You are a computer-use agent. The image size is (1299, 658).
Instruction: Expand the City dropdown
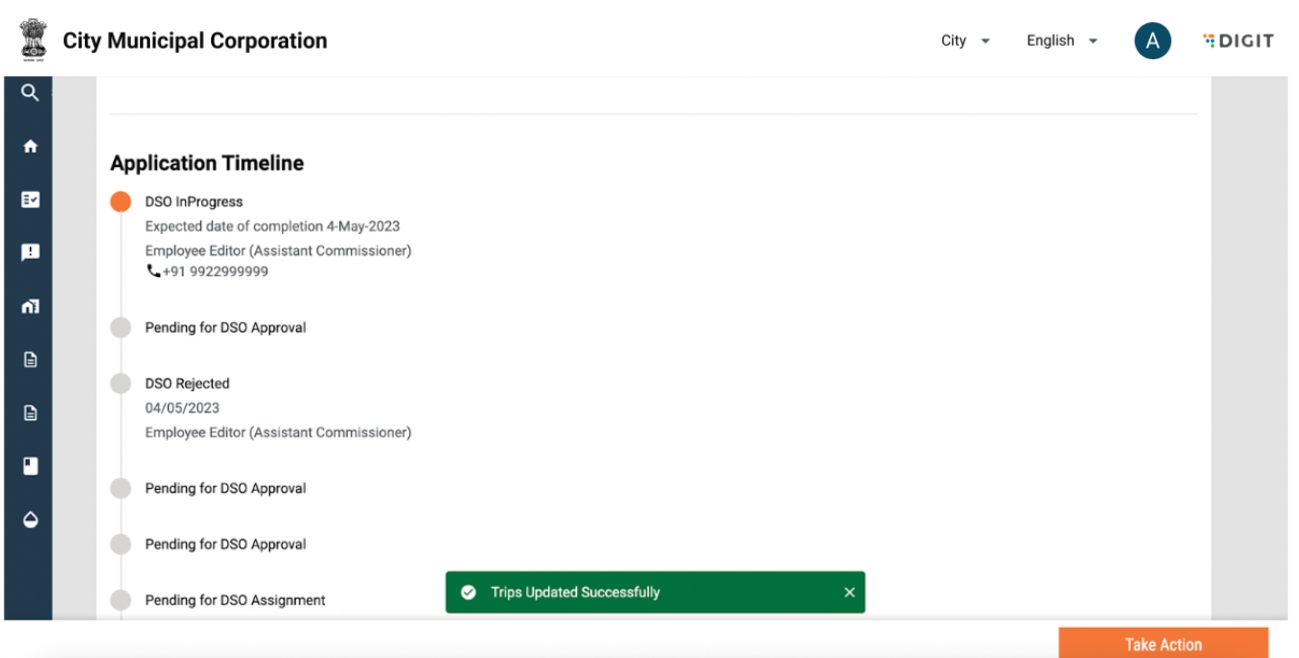coord(965,41)
